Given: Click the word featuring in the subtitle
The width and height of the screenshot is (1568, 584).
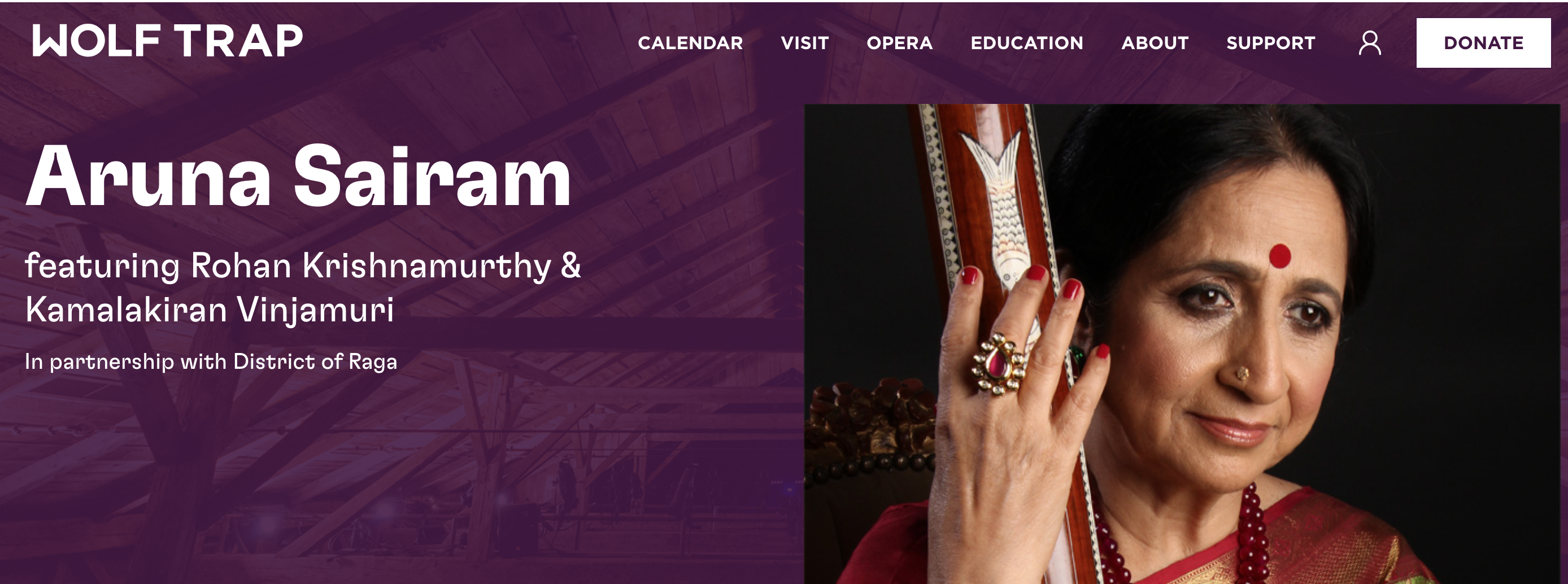Looking at the screenshot, I should click(102, 267).
